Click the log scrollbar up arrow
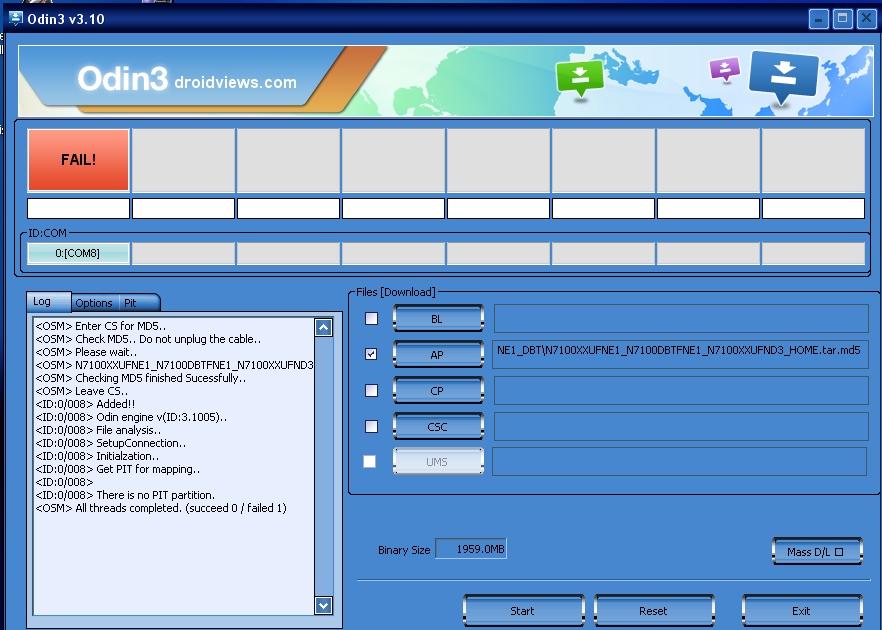The width and height of the screenshot is (882, 630). (x=323, y=328)
